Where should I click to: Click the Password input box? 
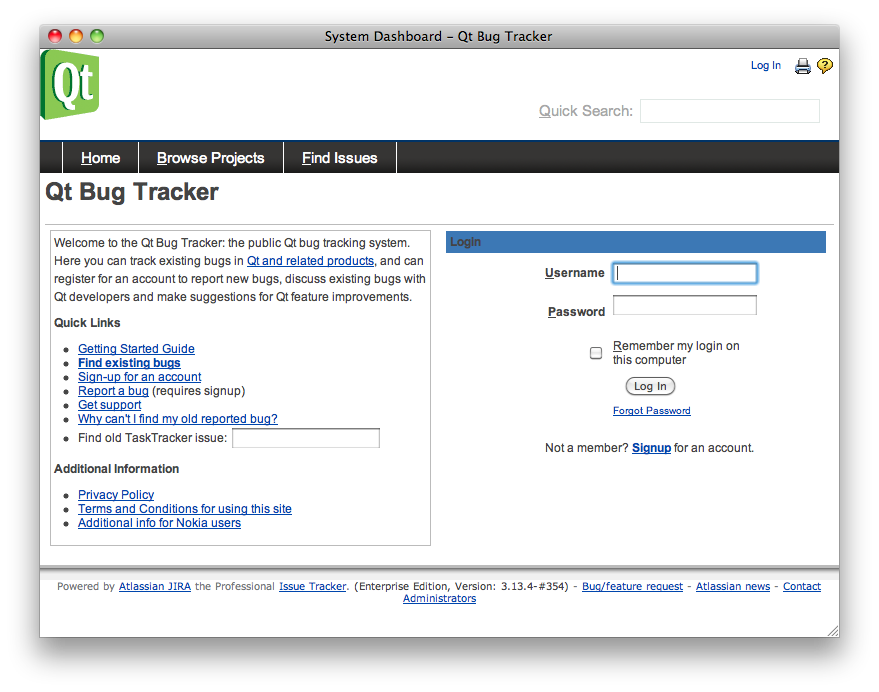(685, 306)
